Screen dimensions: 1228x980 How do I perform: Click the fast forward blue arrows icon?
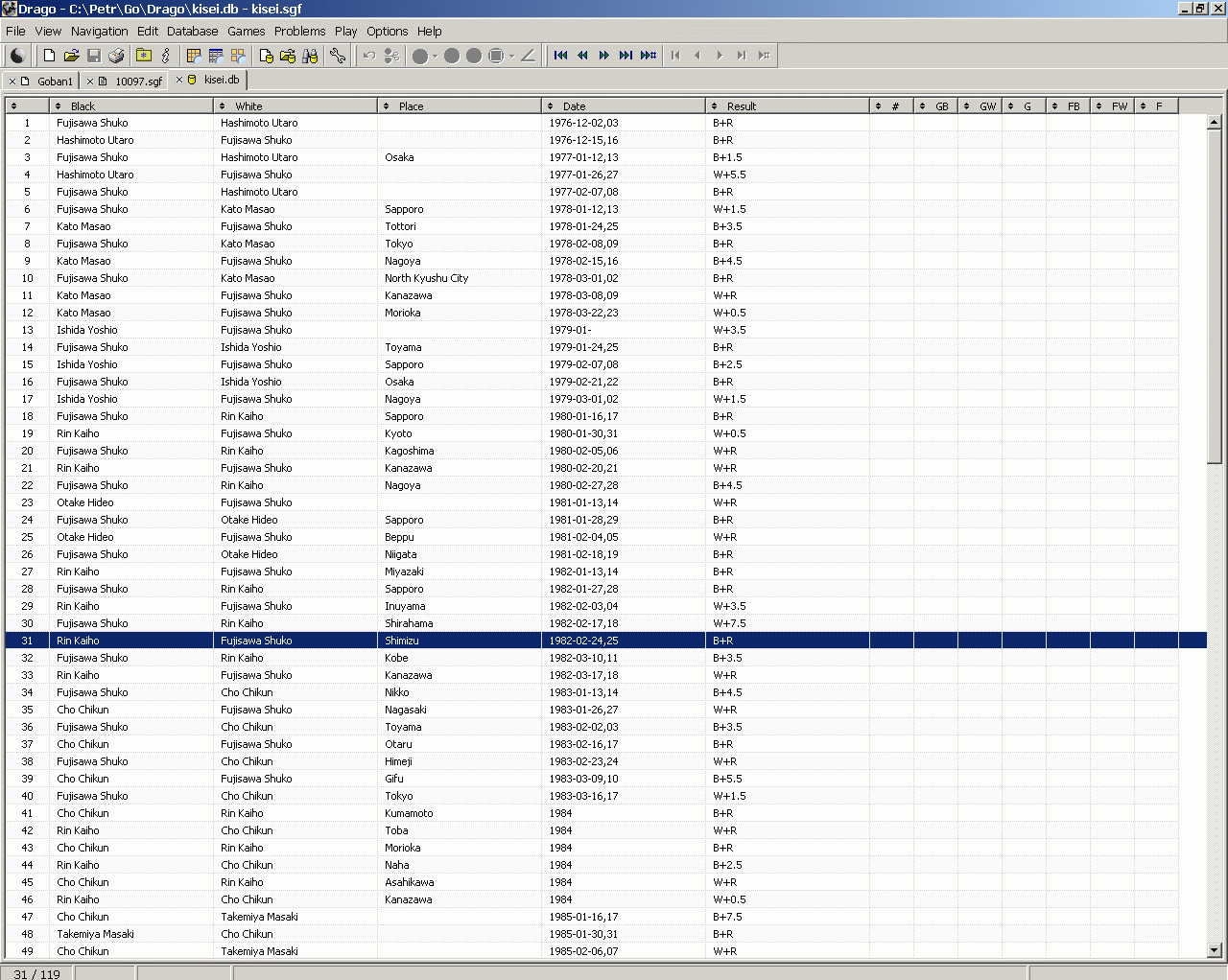[604, 56]
